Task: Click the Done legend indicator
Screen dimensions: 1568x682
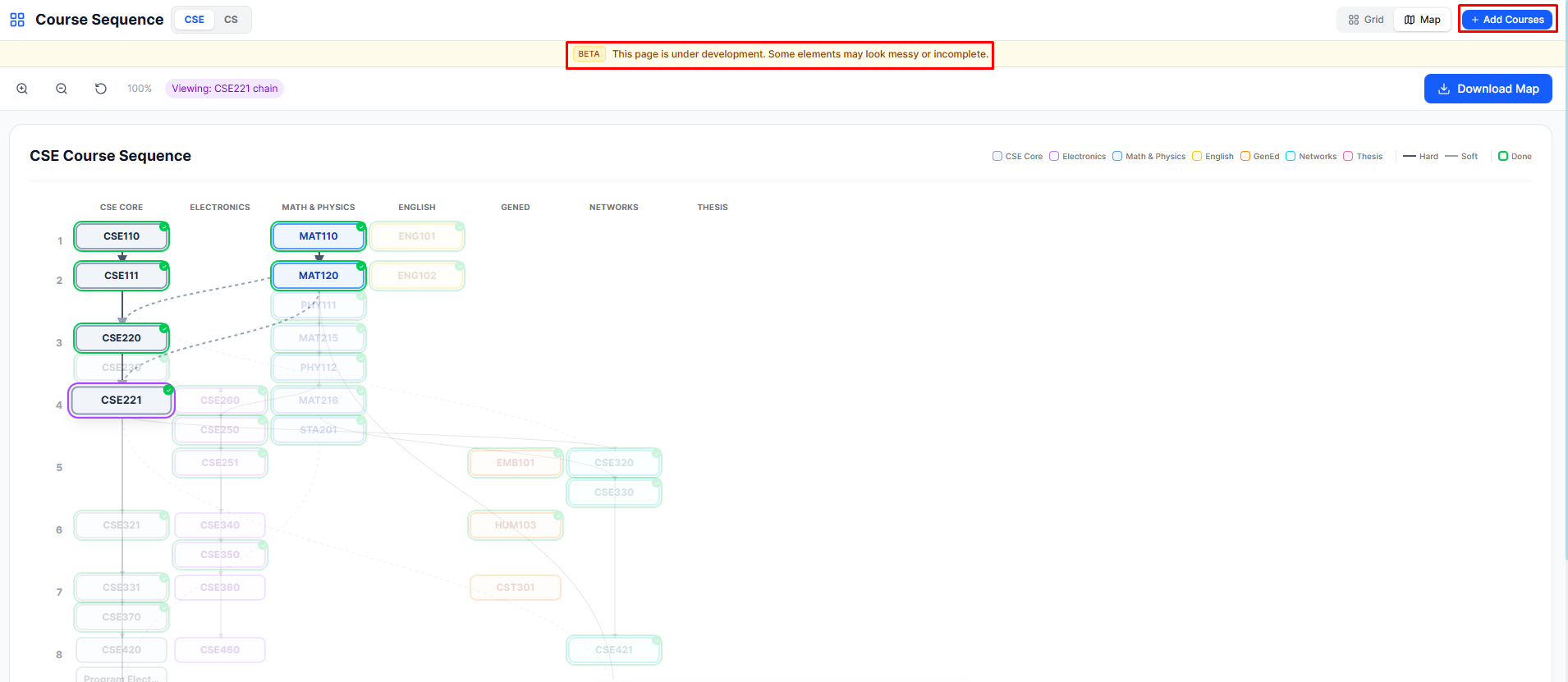Action: point(1515,156)
